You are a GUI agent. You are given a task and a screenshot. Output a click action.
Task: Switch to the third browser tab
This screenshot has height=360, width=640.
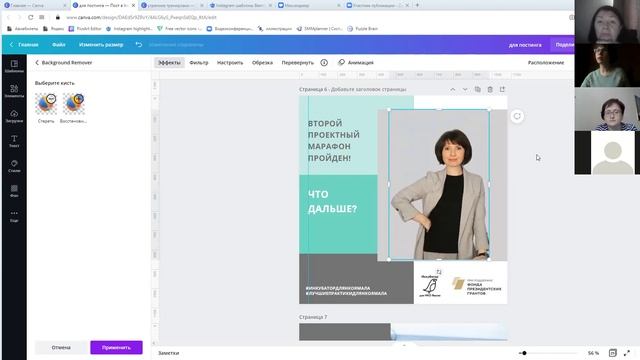[172, 5]
